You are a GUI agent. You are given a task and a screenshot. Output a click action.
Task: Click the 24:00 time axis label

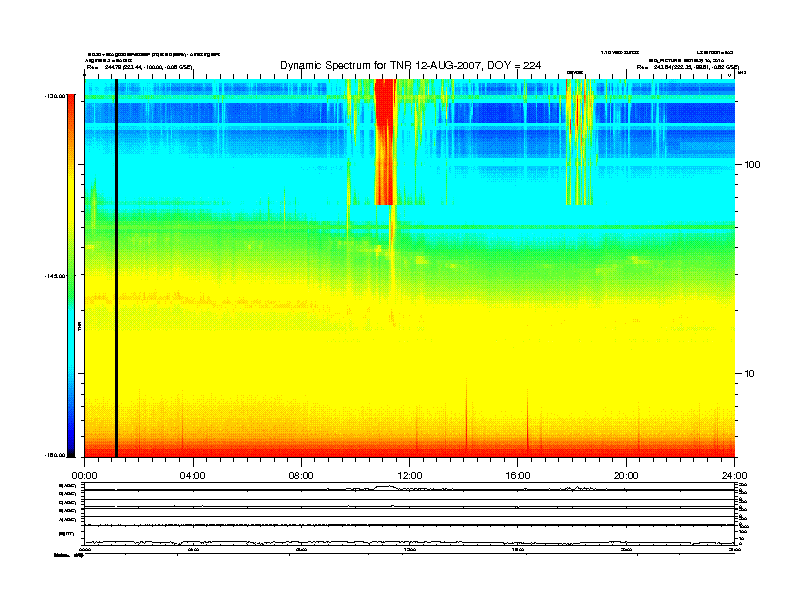tap(734, 476)
